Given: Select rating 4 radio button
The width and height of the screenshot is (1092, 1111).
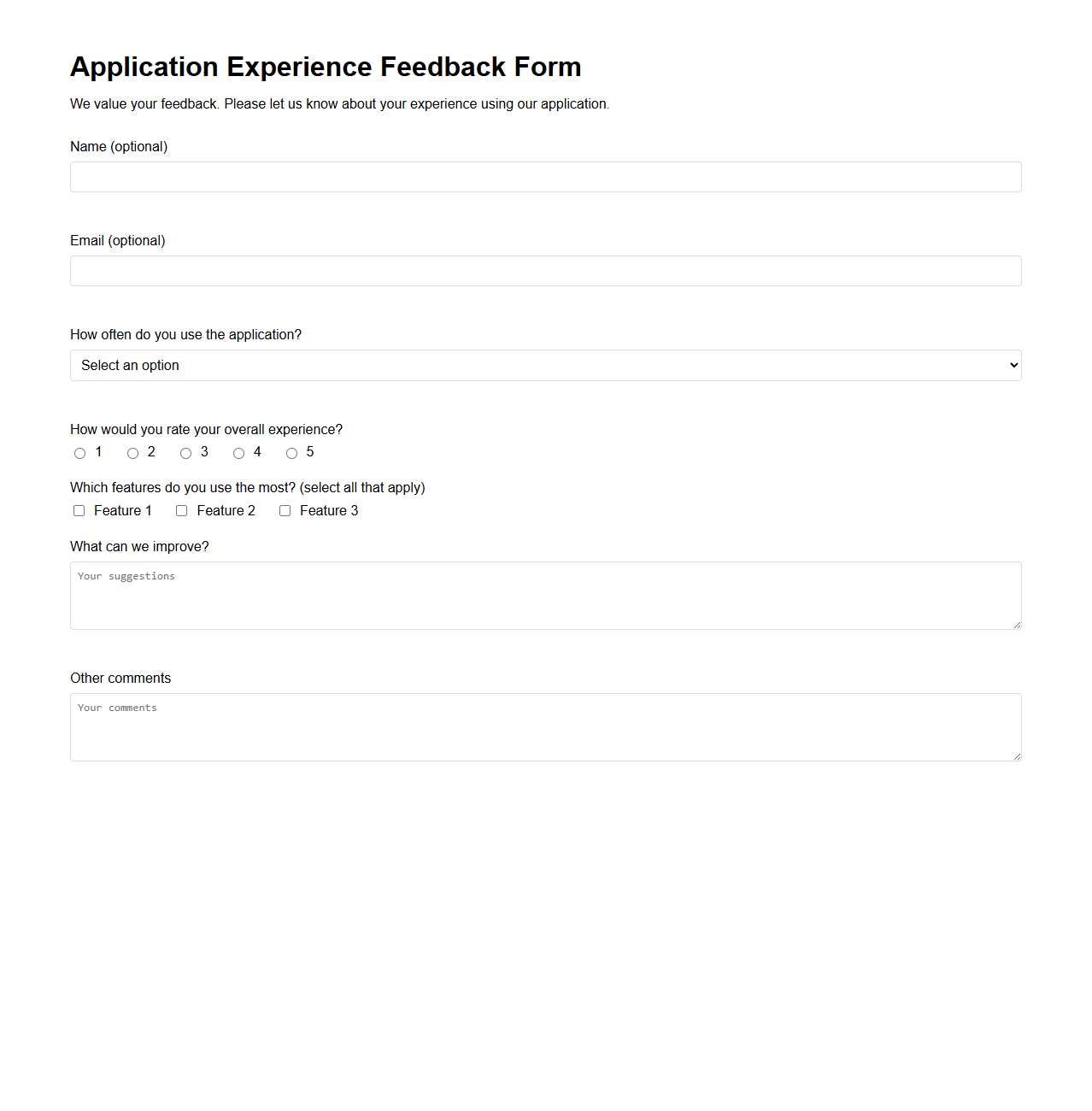Looking at the screenshot, I should pyautogui.click(x=238, y=453).
